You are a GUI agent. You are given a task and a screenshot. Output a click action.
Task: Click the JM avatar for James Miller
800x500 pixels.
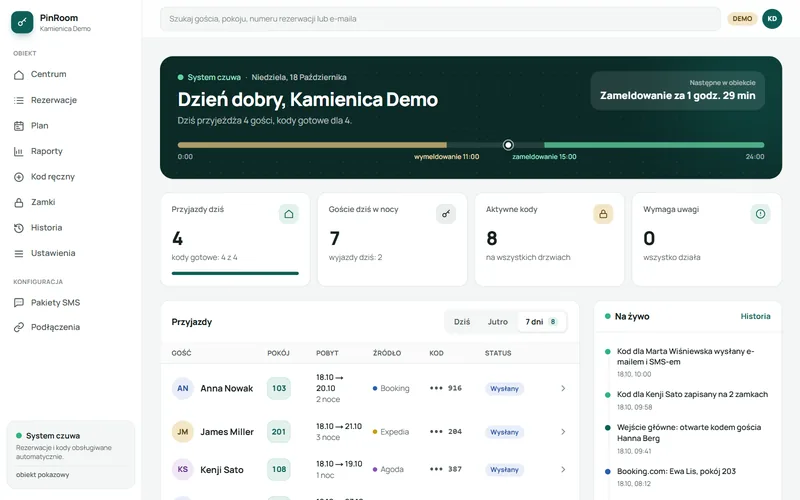pyautogui.click(x=183, y=432)
